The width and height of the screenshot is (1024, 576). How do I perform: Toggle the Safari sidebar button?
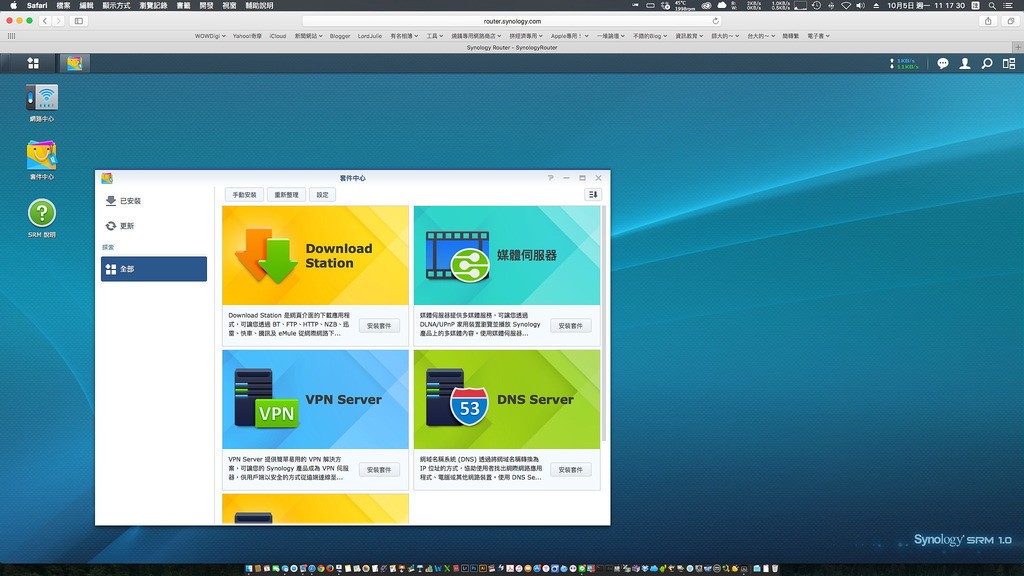click(x=79, y=21)
